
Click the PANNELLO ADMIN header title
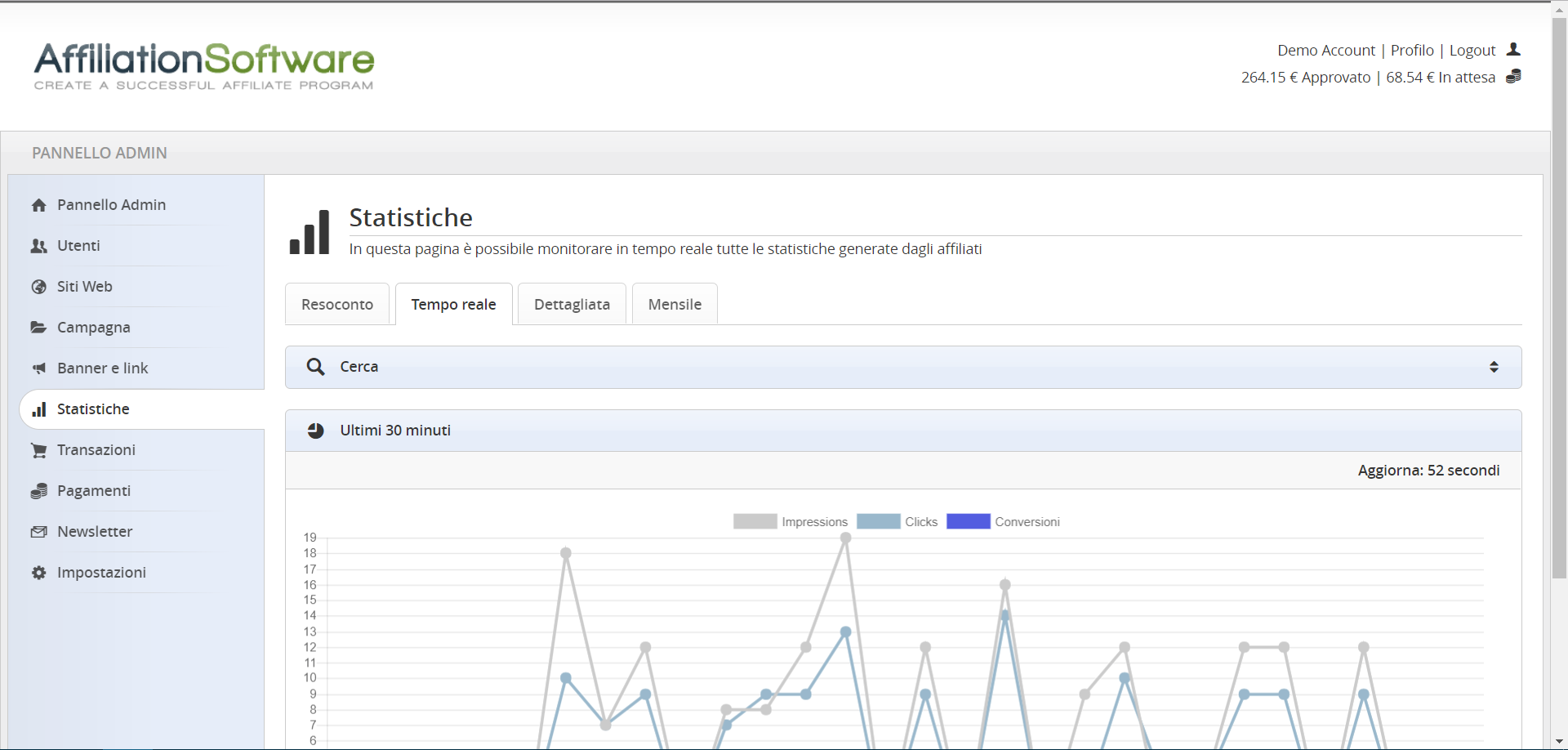[x=100, y=153]
